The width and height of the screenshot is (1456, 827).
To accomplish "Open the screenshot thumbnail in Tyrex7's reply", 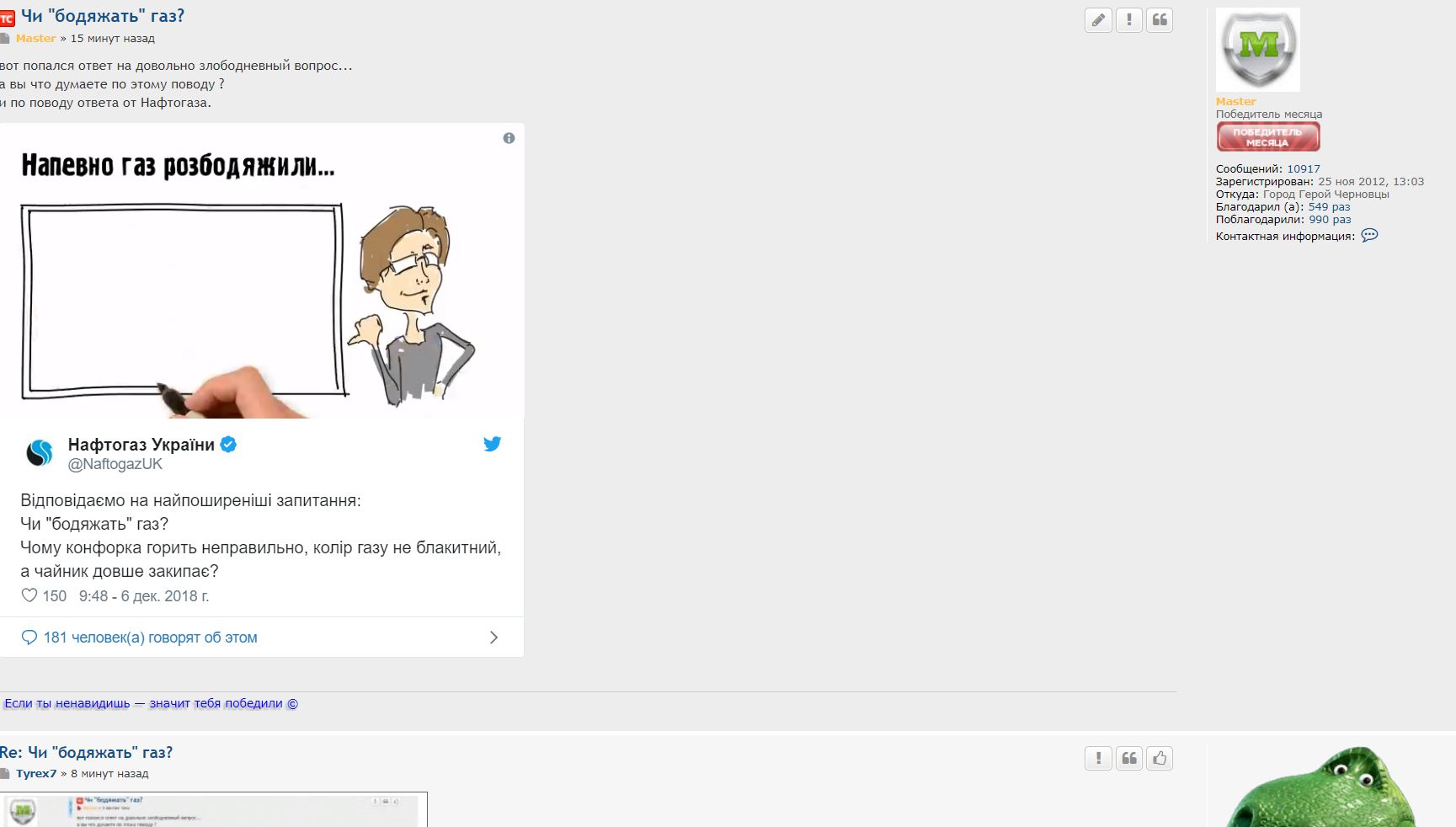I will 214,809.
